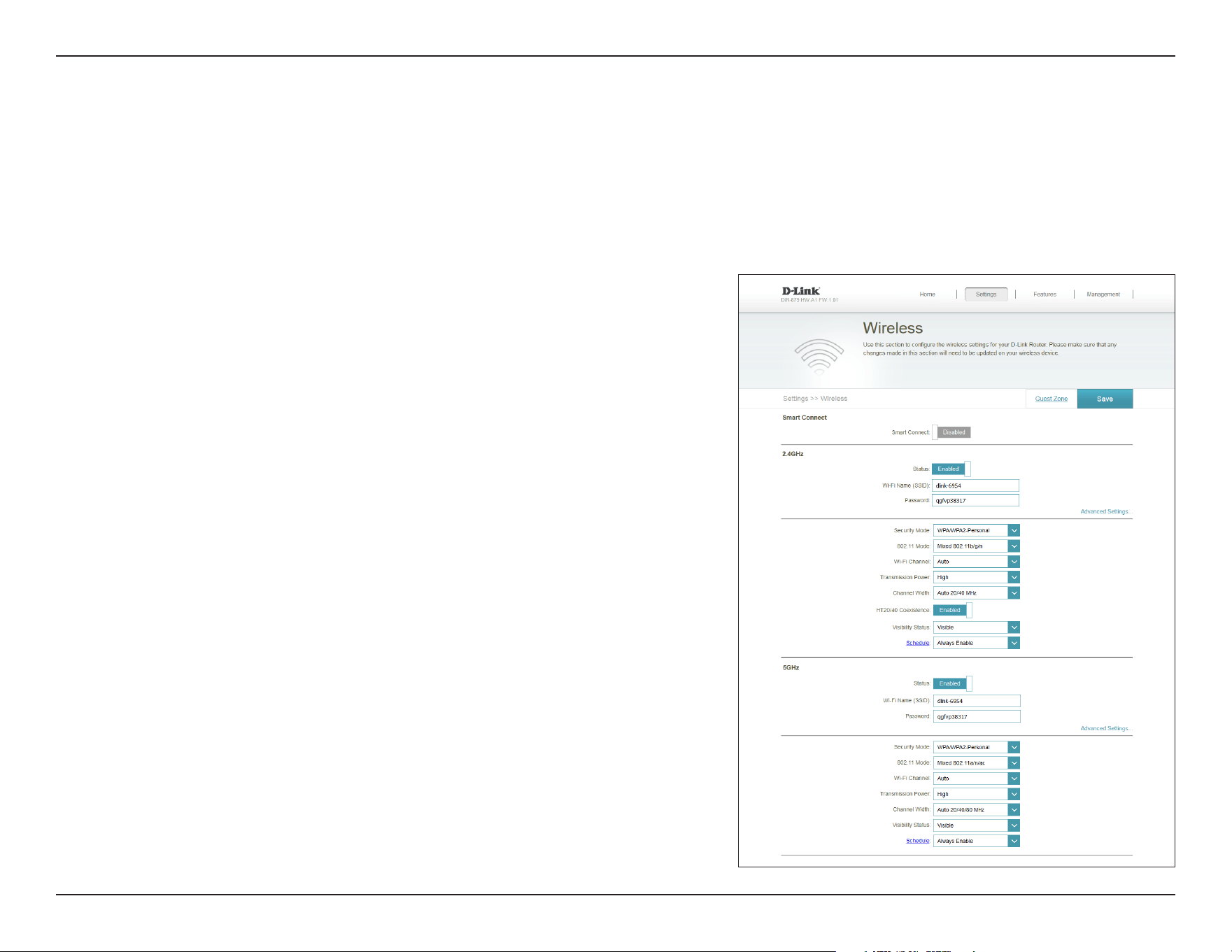Screen dimensions: 1232x952
Task: Open 5GHz Transmission Power dropdown
Action: click(977, 794)
